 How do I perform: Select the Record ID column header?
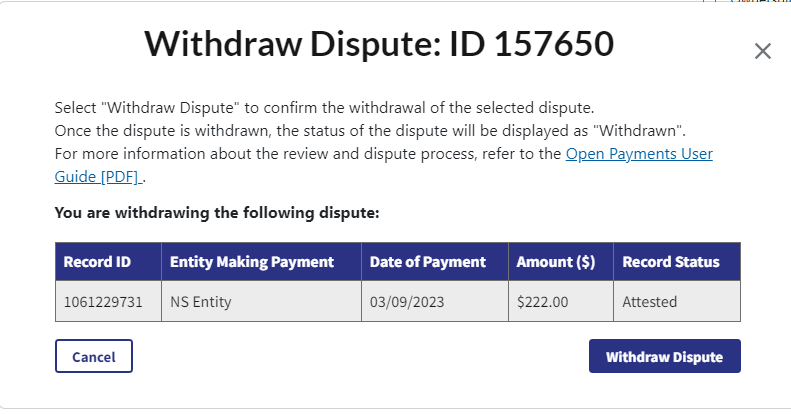pyautogui.click(x=97, y=262)
